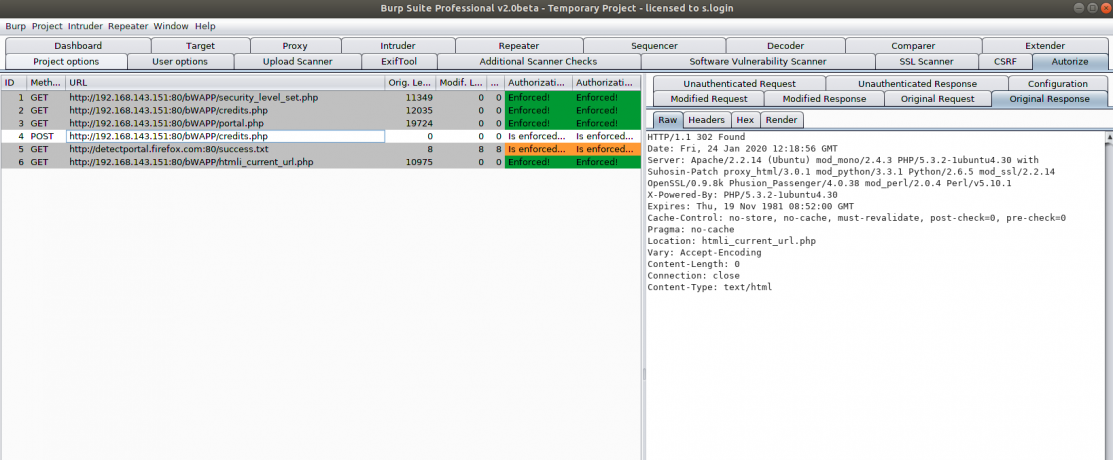Open the Intruder menu

(x=86, y=26)
